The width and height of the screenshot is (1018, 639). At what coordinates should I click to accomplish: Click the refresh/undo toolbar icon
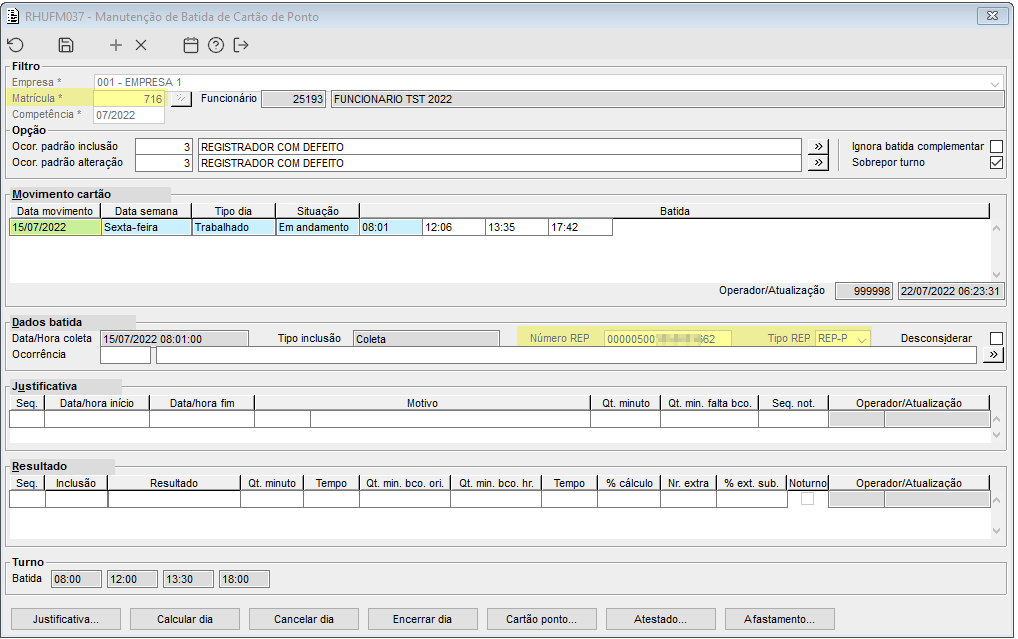coord(15,45)
